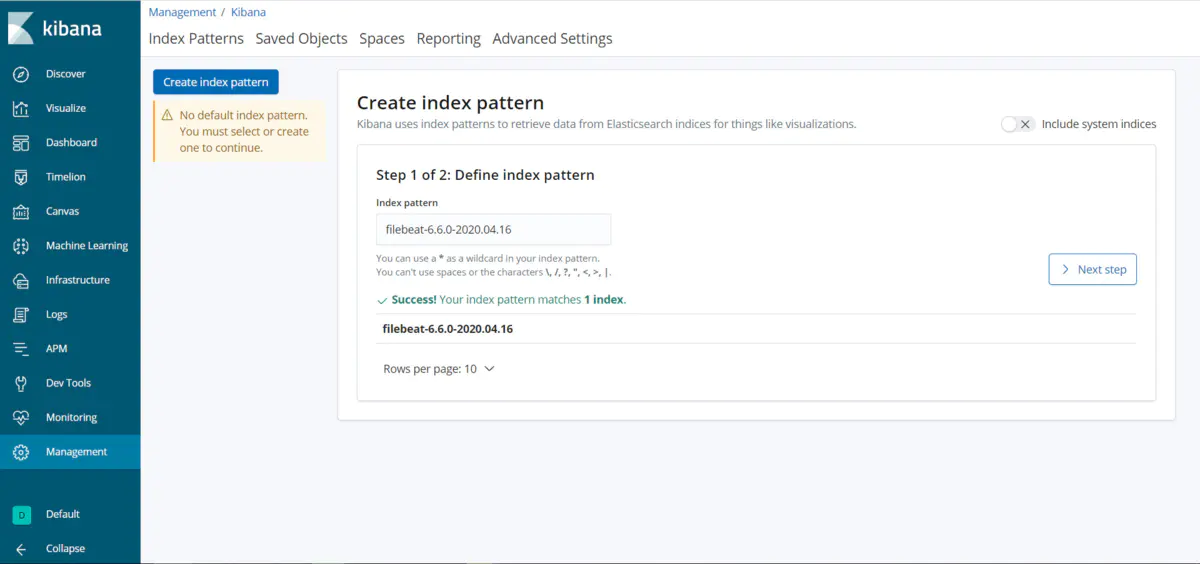Open the Dev Tools wrench icon
1200x564 pixels.
[x=21, y=383]
